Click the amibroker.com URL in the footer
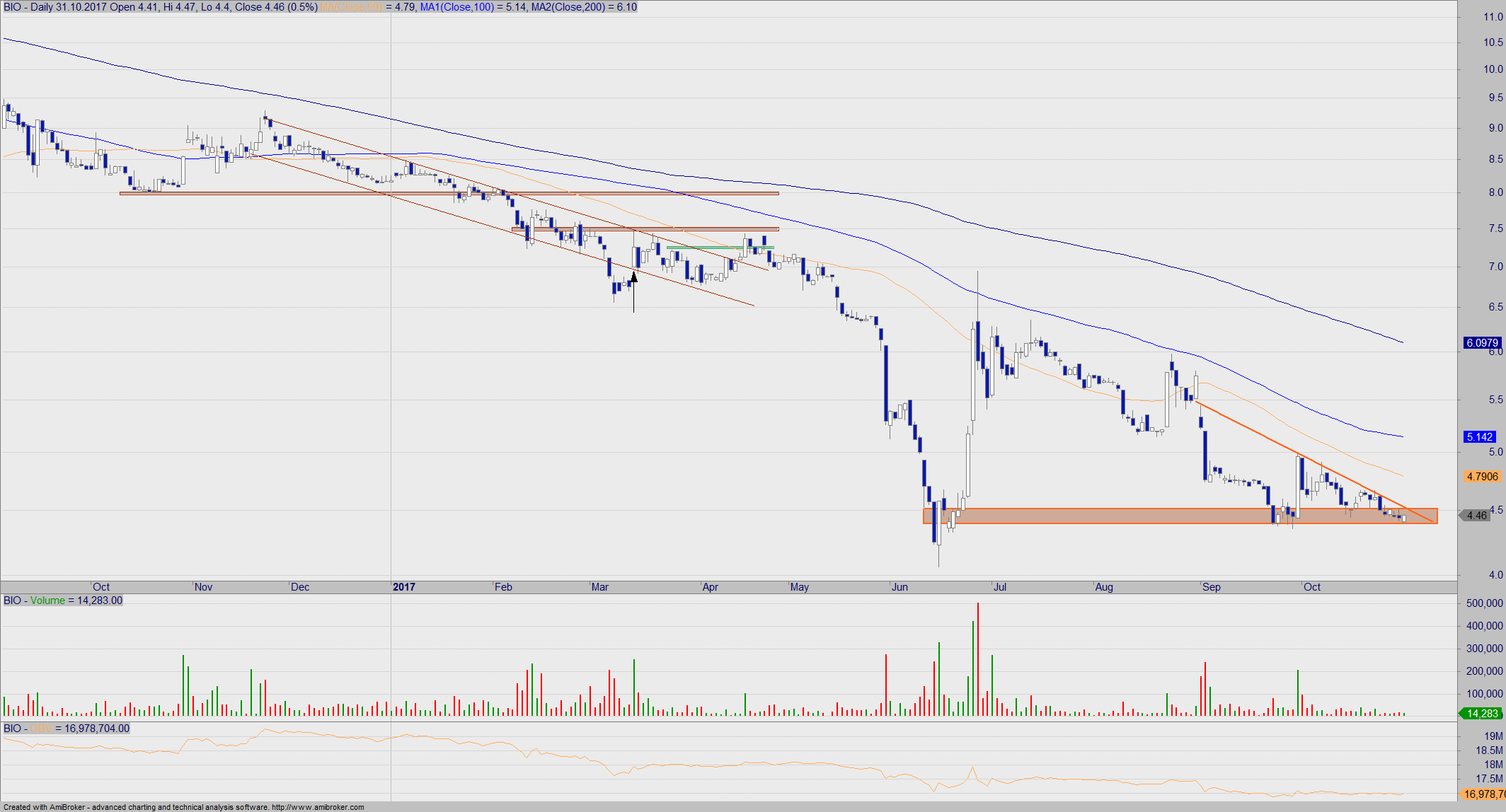The width and height of the screenshot is (1506, 812). (318, 807)
